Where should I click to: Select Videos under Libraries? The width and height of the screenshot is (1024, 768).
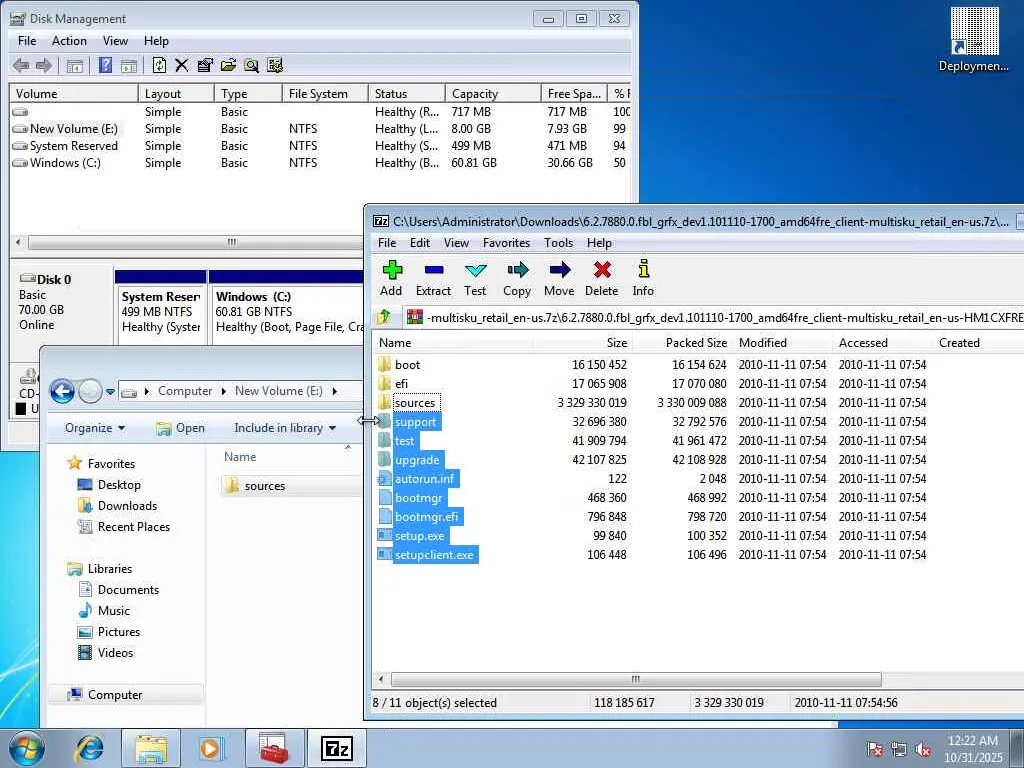coord(115,652)
